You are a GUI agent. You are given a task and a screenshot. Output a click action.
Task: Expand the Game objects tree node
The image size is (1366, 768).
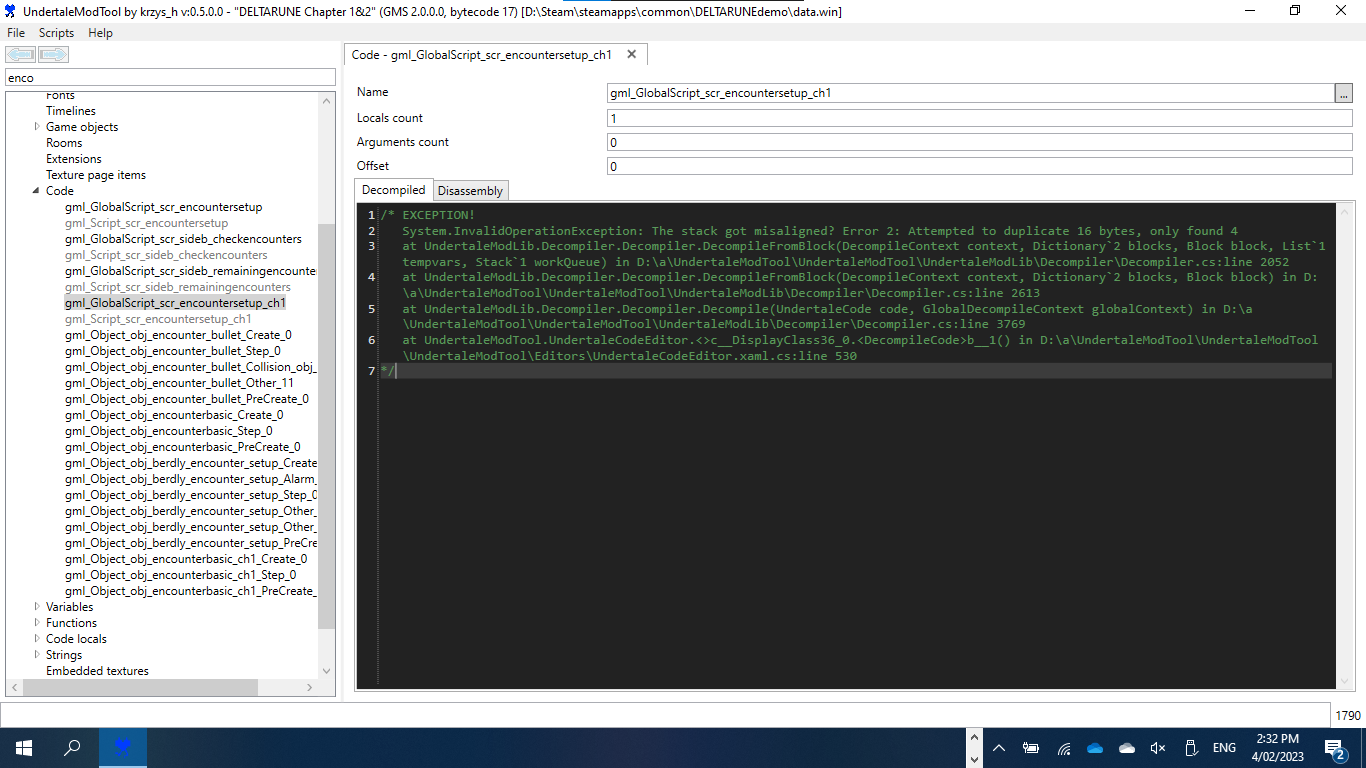click(38, 127)
